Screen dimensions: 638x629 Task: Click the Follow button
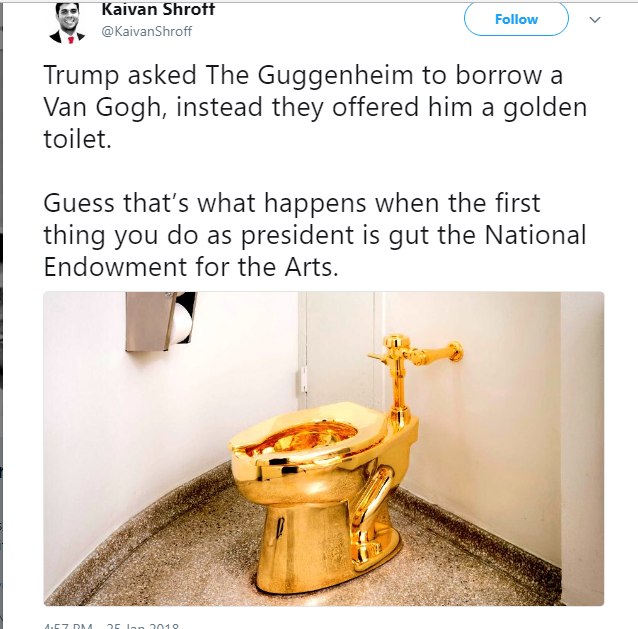click(516, 19)
